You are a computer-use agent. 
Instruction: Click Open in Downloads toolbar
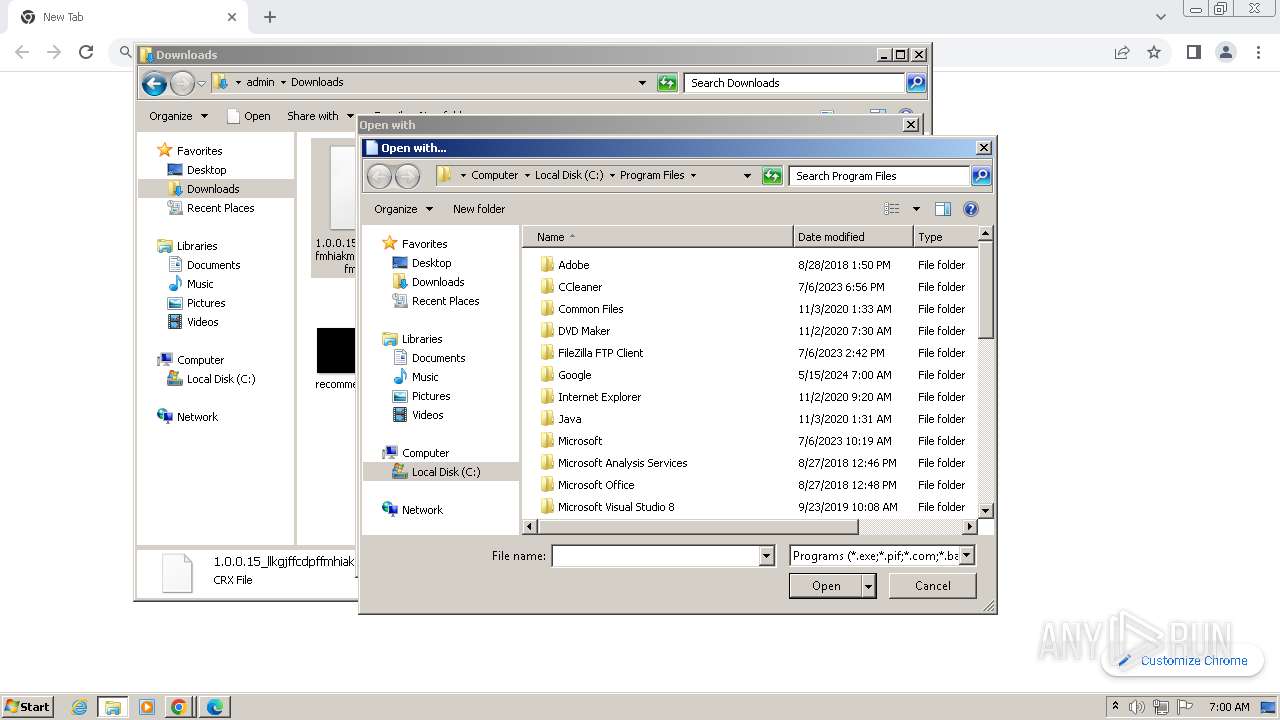[x=249, y=116]
